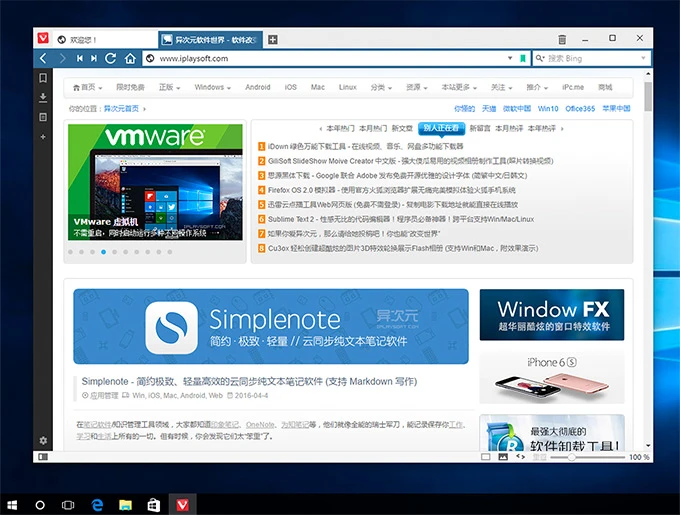Open the 异次元首页 breadcrumb link
The width and height of the screenshot is (680, 515).
121,108
